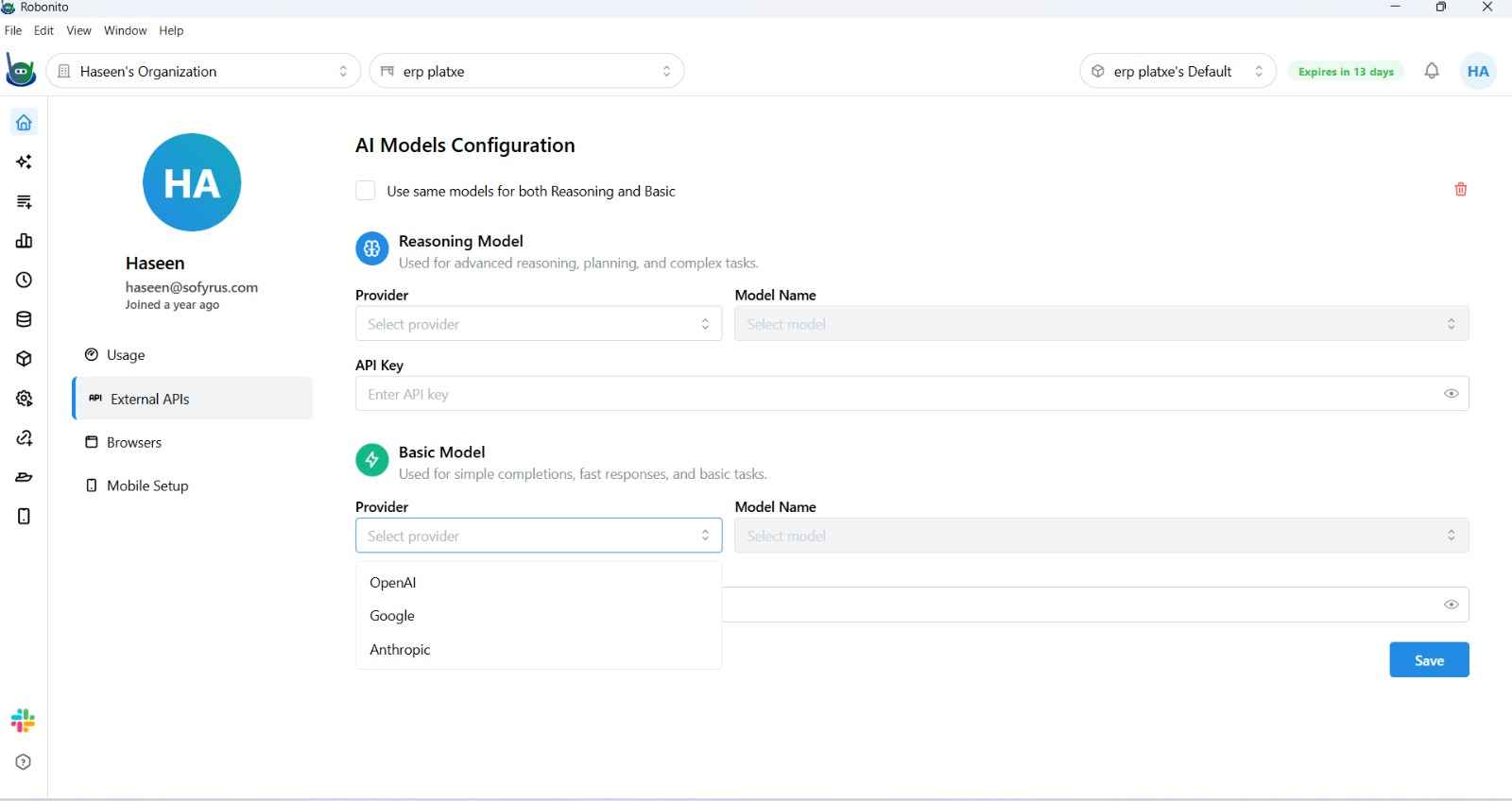Open the Edit menu

43,30
